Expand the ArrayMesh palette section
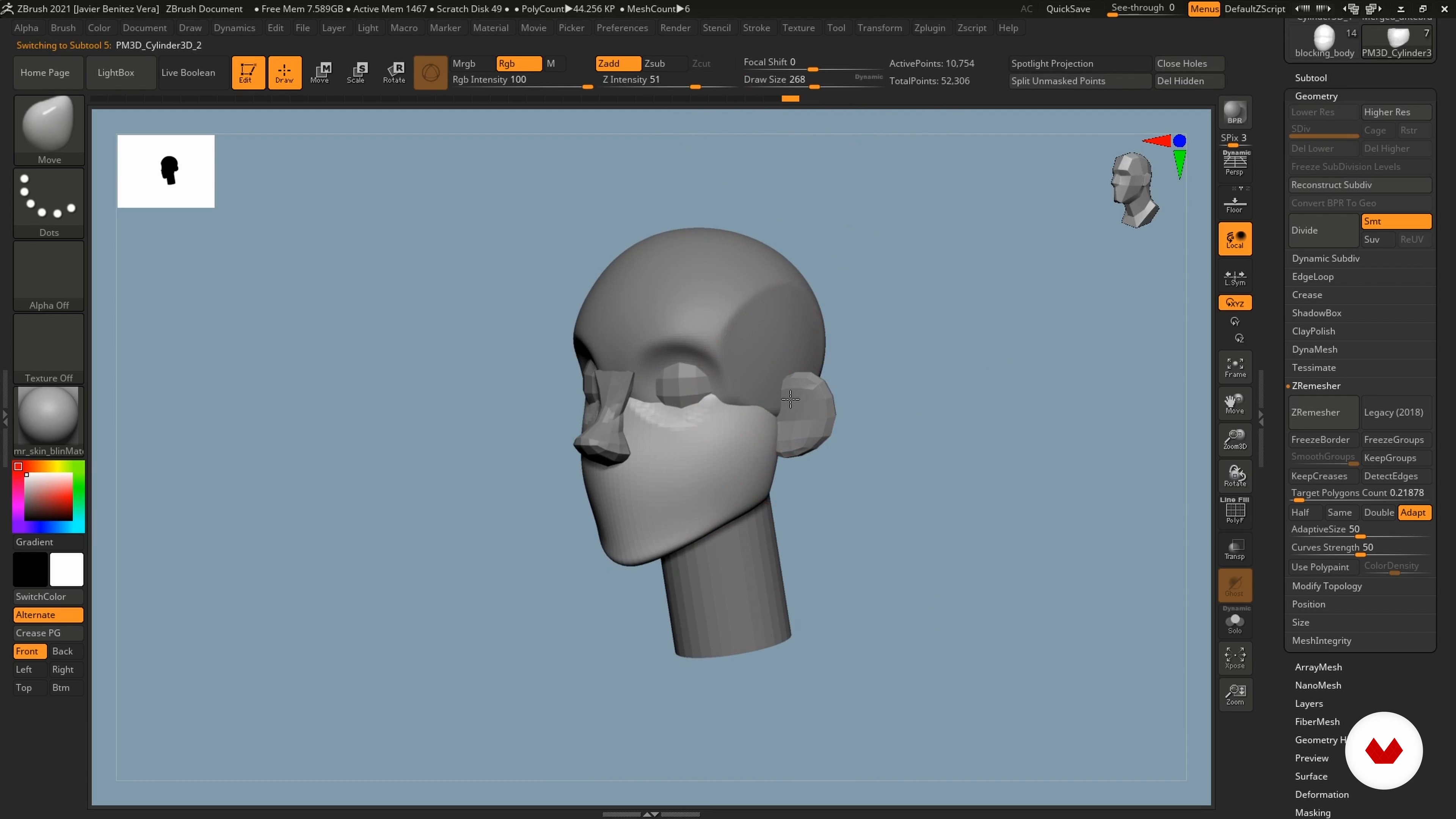The image size is (1456, 819). [1318, 667]
